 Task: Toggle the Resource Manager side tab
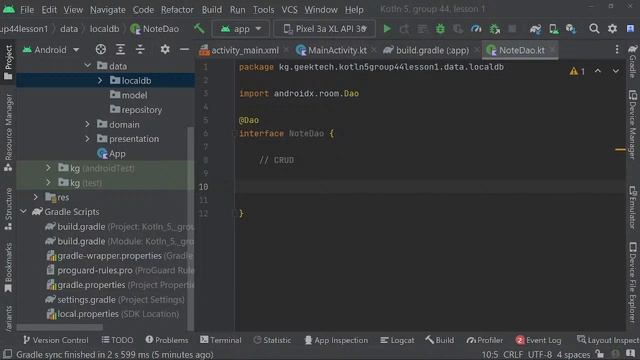point(8,133)
